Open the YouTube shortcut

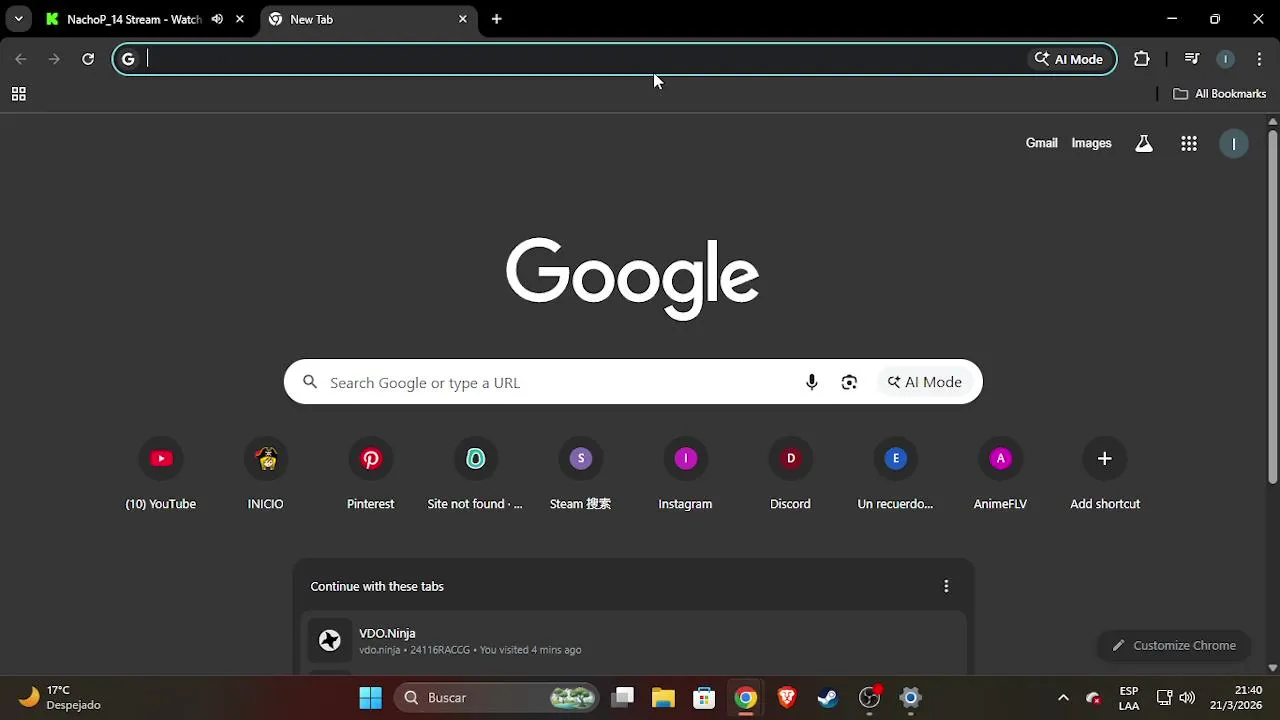click(161, 473)
